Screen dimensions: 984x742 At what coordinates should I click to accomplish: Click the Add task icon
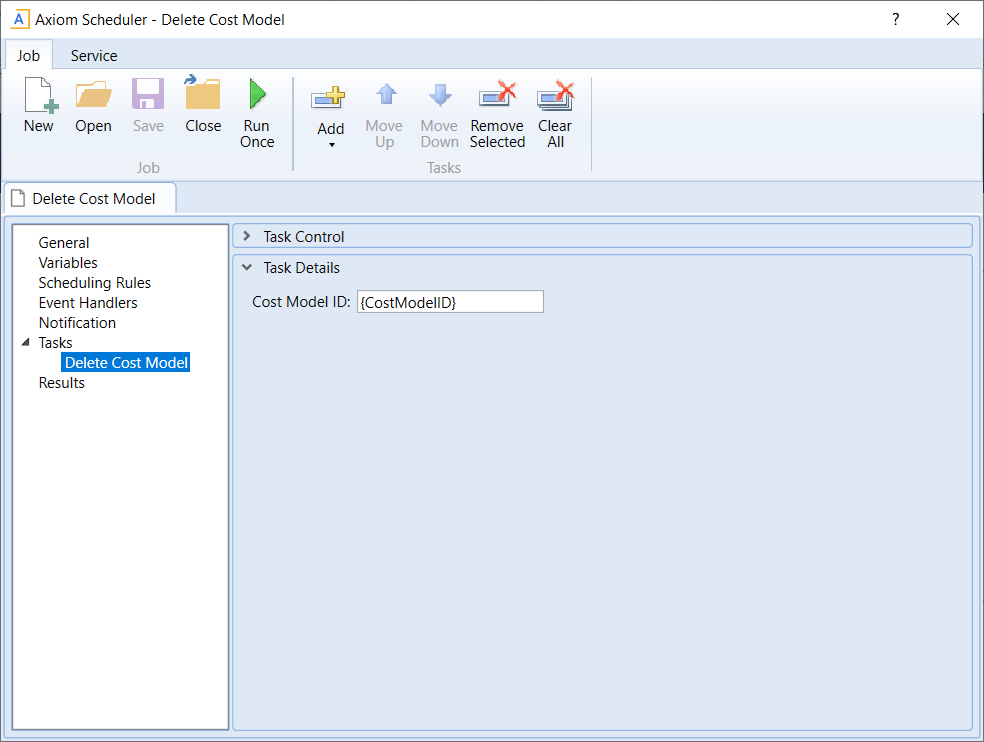[328, 97]
